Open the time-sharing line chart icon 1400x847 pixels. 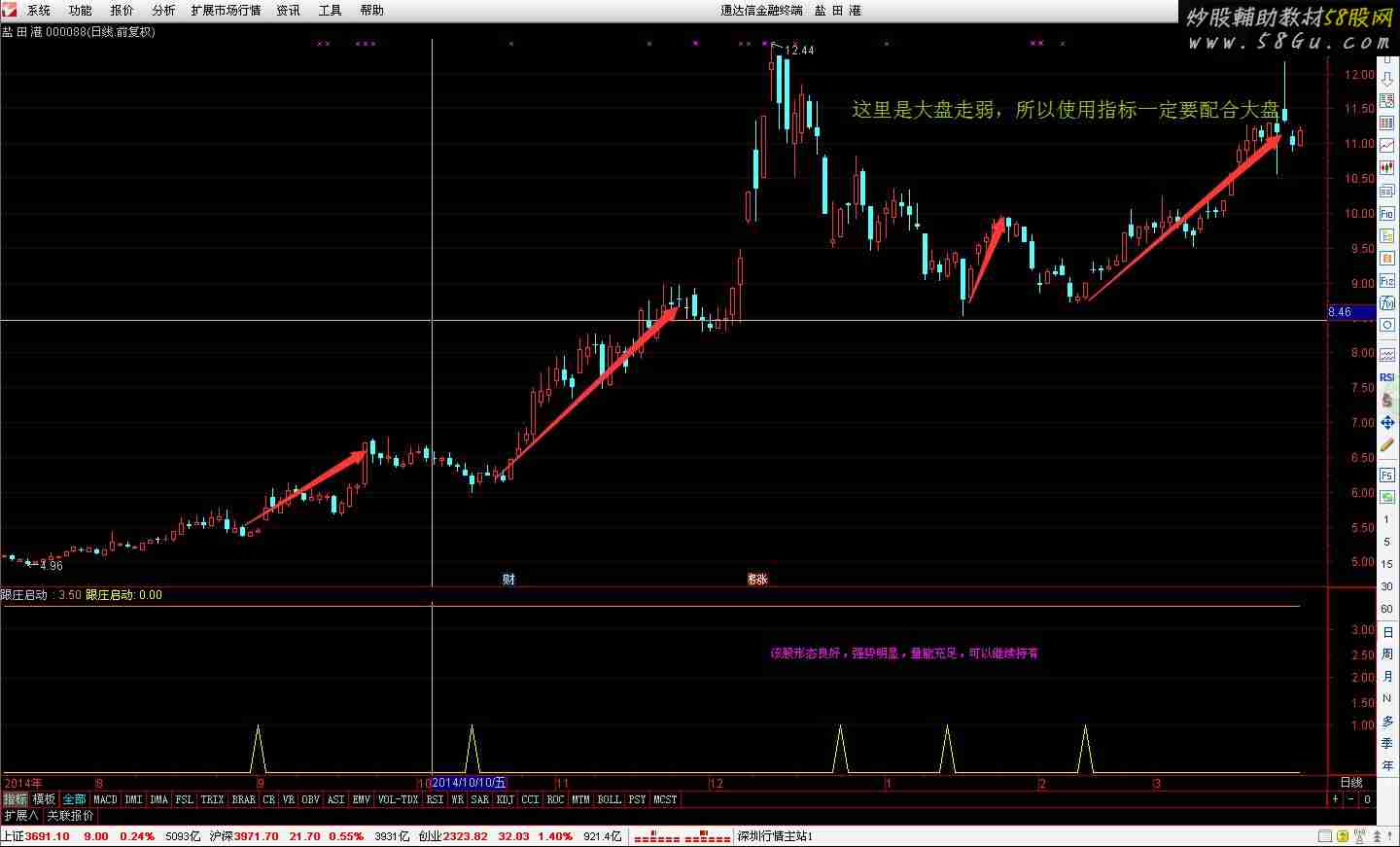[x=1387, y=145]
